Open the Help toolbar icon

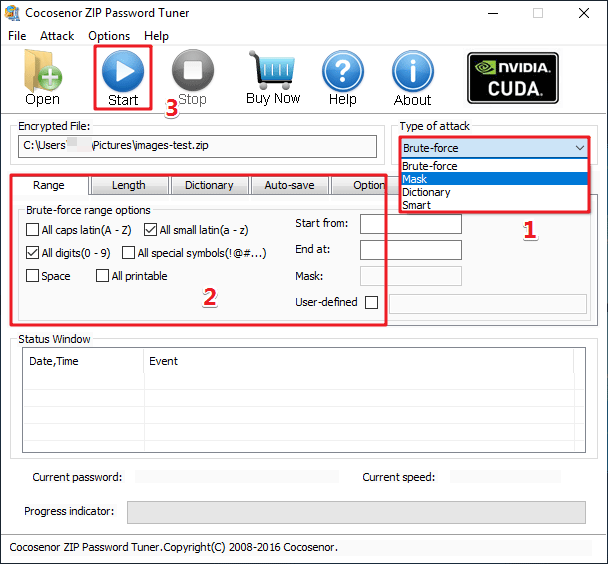tap(343, 78)
